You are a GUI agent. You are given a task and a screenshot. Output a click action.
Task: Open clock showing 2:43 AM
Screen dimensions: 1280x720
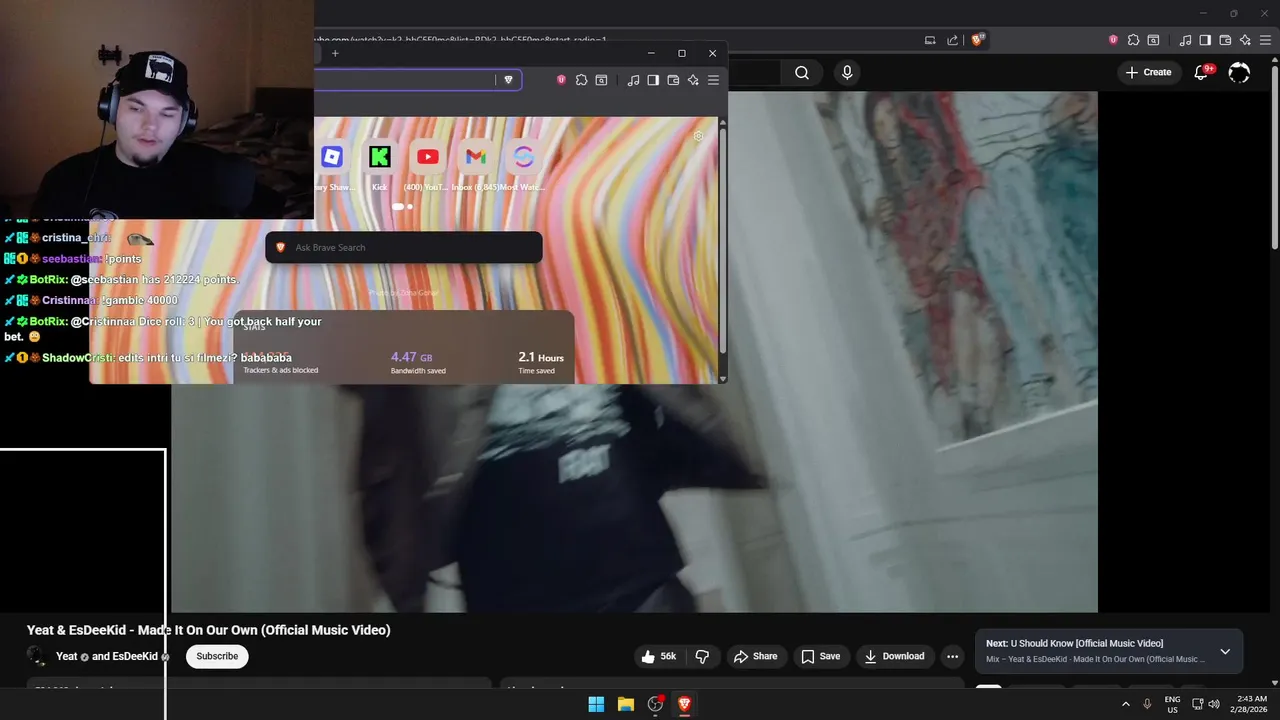pyautogui.click(x=1251, y=704)
